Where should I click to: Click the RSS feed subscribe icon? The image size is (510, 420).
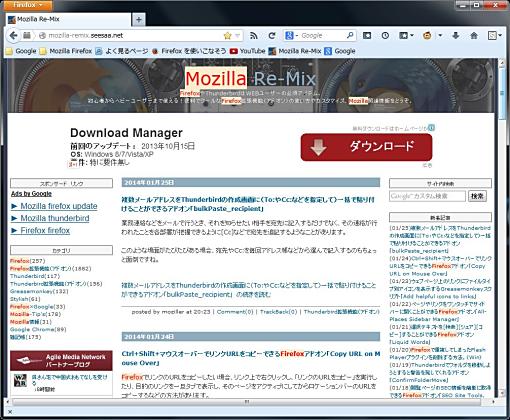pyautogui.click(x=254, y=36)
